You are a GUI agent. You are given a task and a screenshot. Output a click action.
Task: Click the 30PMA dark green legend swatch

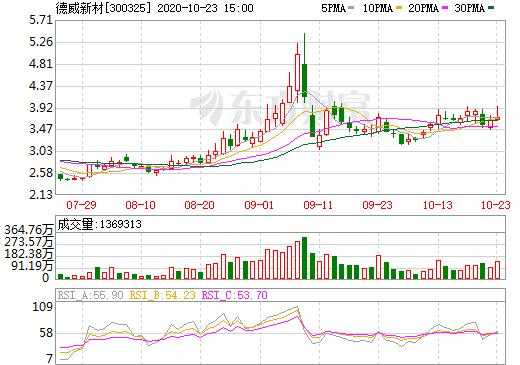[x=490, y=8]
